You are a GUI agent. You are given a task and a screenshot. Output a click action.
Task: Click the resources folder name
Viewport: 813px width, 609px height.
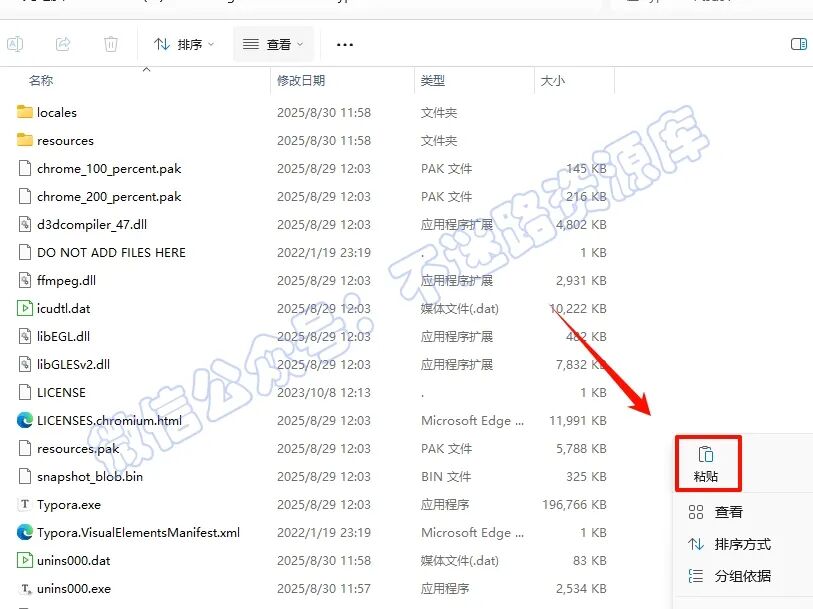65,140
